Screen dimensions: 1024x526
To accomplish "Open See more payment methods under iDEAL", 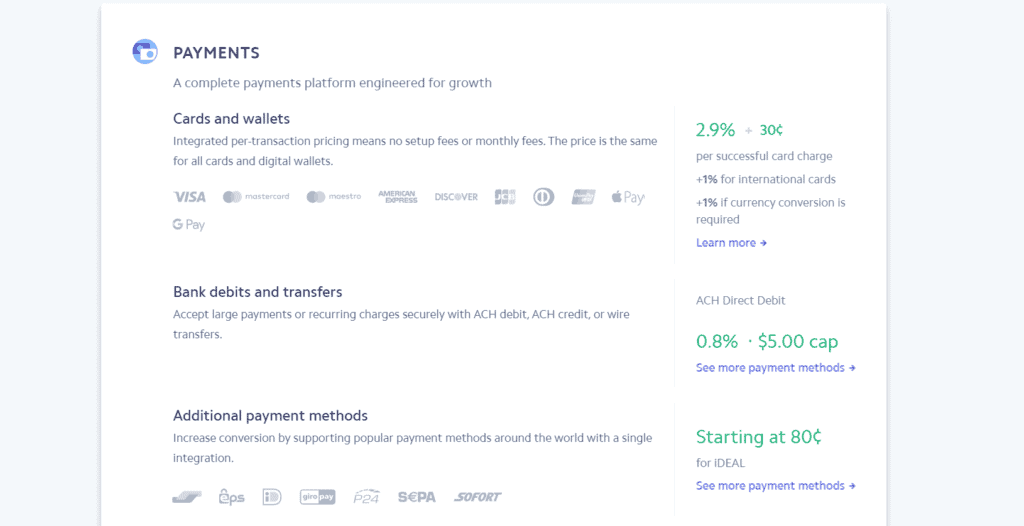I will pos(776,486).
